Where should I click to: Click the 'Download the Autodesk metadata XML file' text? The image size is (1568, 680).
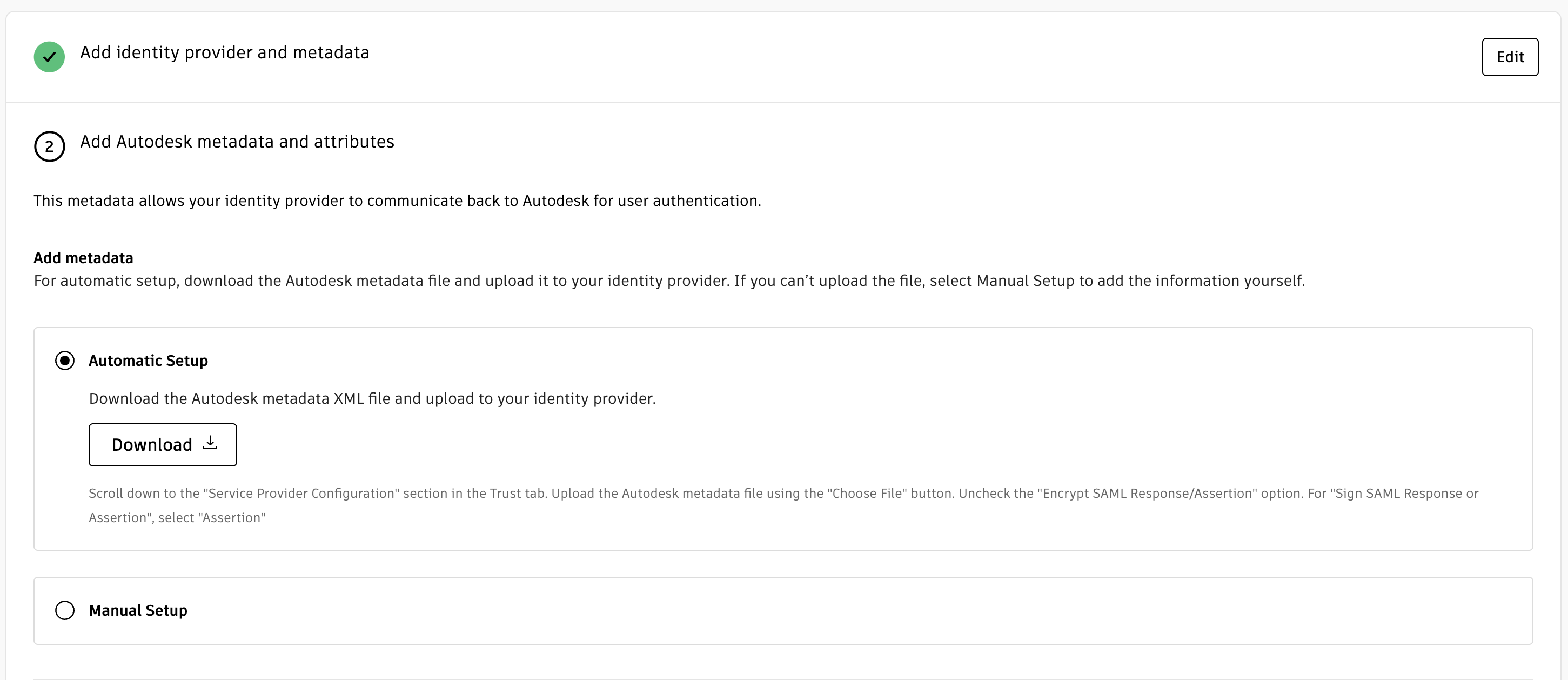tap(372, 399)
